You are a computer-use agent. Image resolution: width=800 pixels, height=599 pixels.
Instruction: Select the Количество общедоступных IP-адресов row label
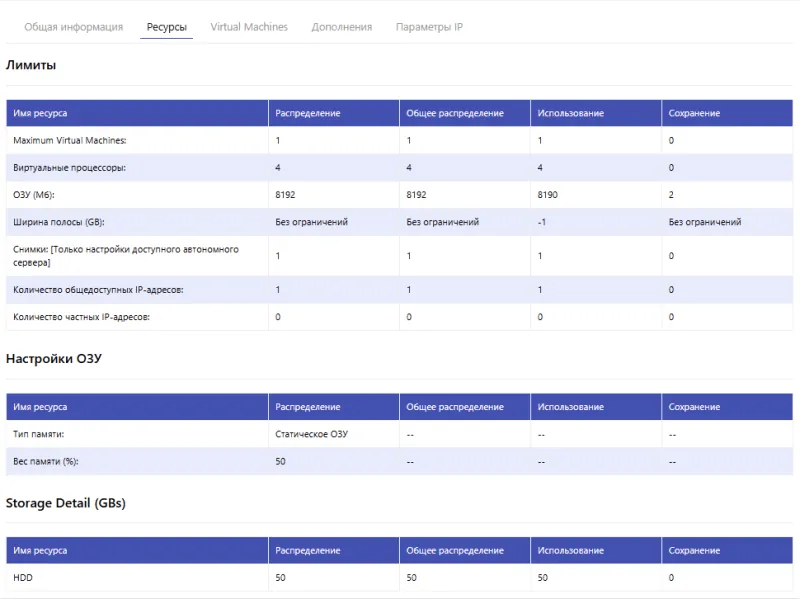tap(98, 290)
